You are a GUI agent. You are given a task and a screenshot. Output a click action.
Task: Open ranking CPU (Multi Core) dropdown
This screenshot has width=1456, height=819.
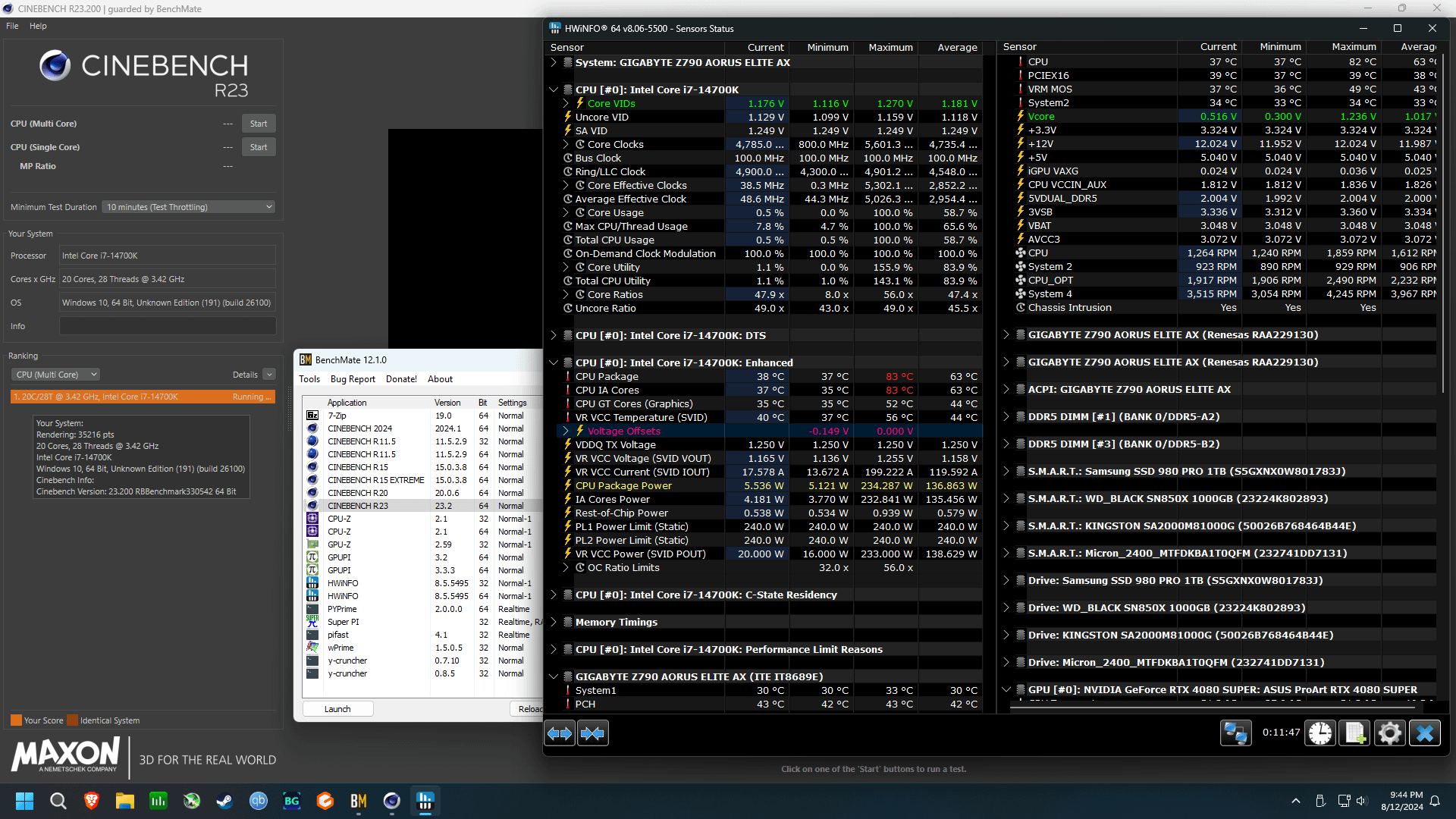click(56, 375)
